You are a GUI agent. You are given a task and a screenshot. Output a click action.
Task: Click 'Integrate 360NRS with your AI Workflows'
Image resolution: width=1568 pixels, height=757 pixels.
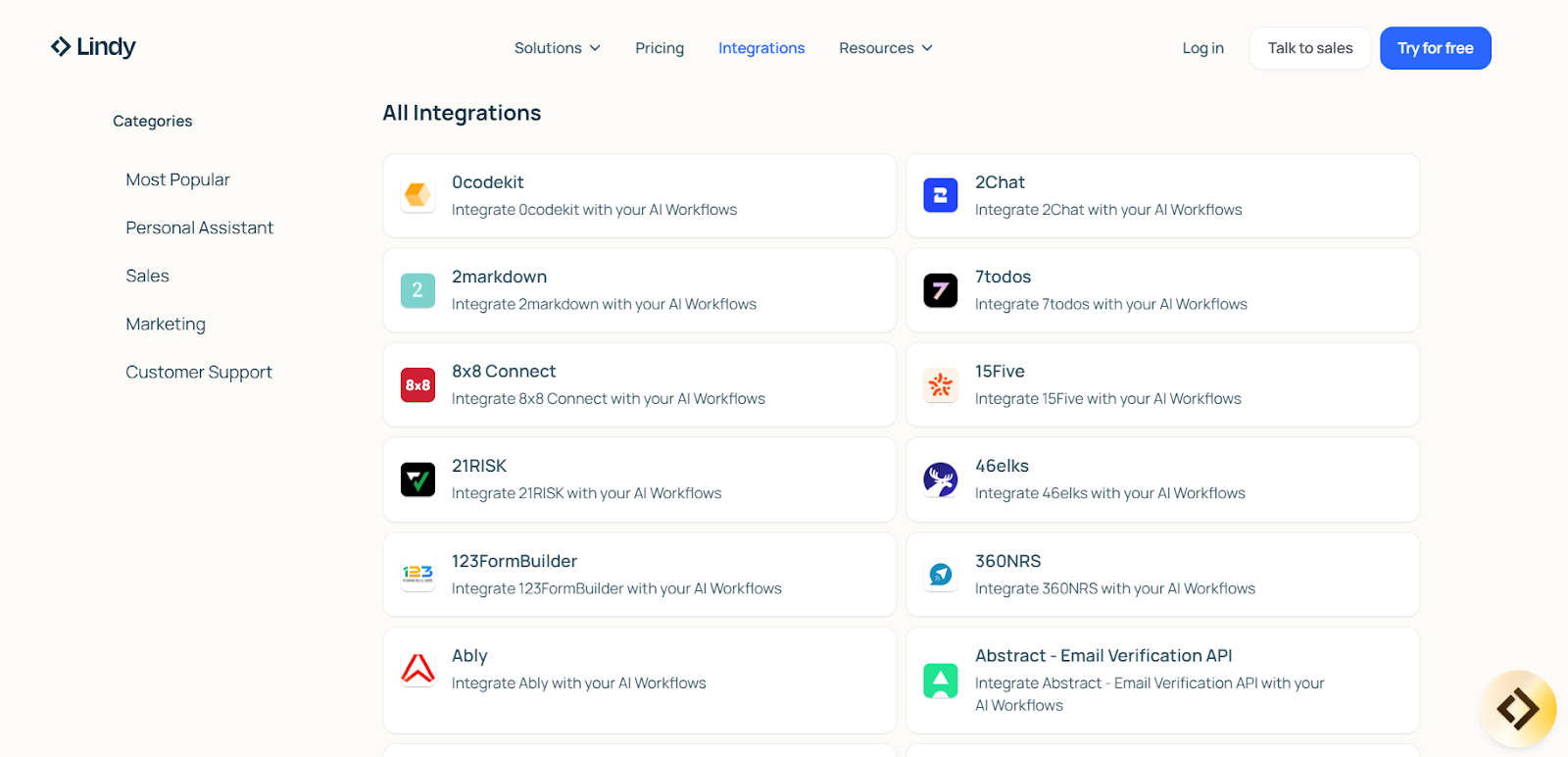point(1115,588)
